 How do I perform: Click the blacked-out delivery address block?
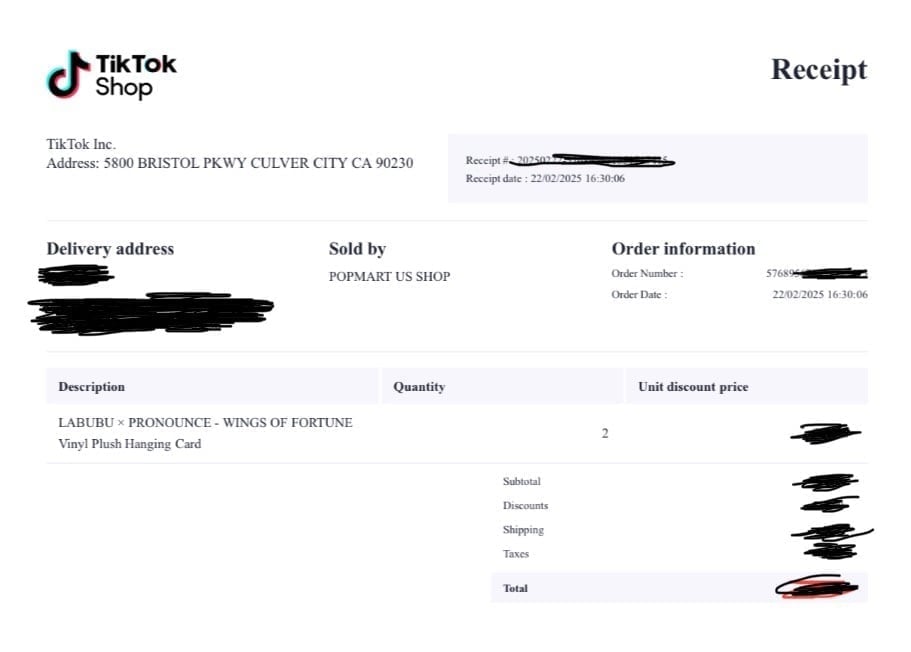click(150, 301)
